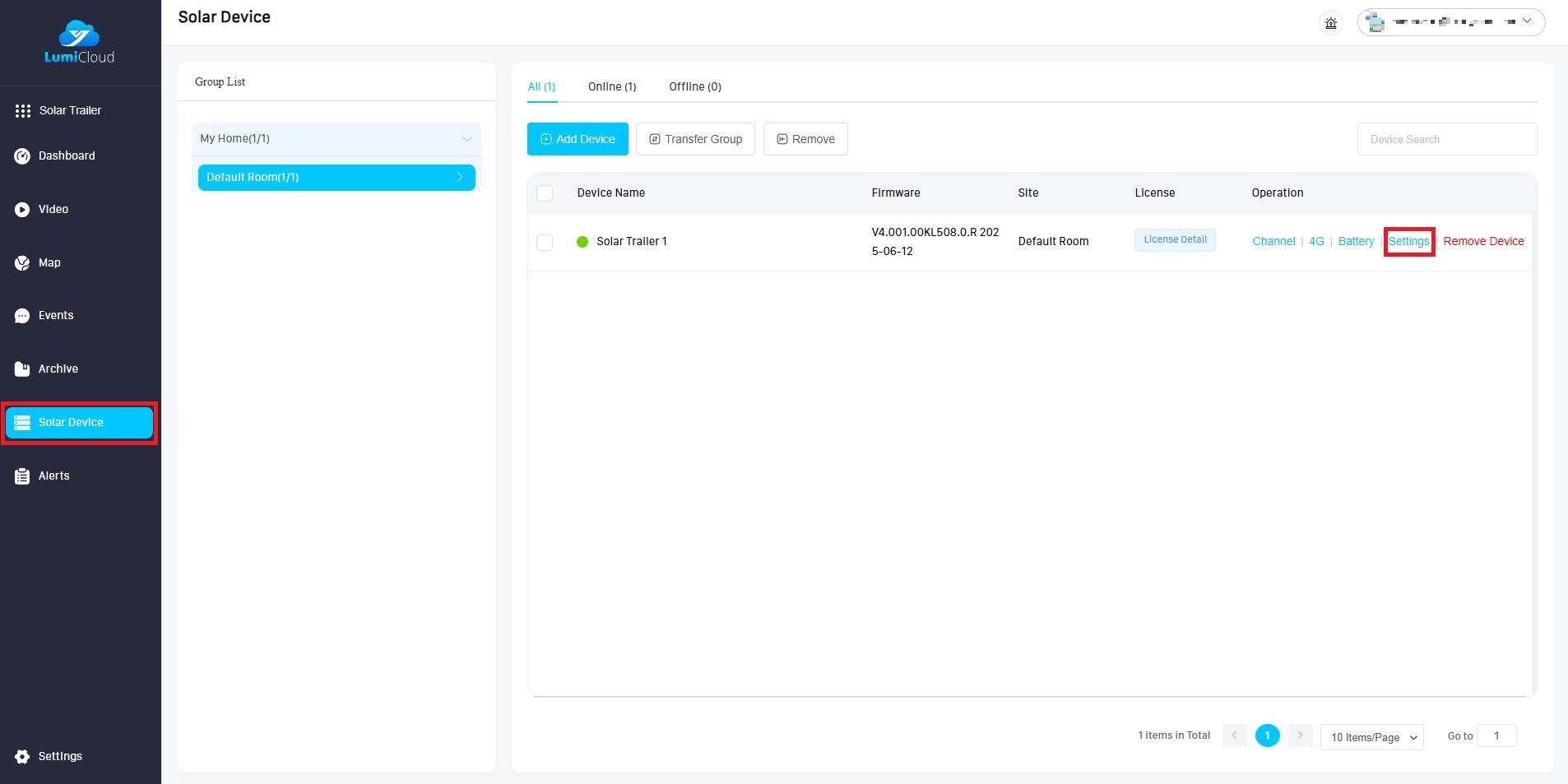Click the Video play icon in sidebar
This screenshot has width=1568, height=784.
click(22, 210)
